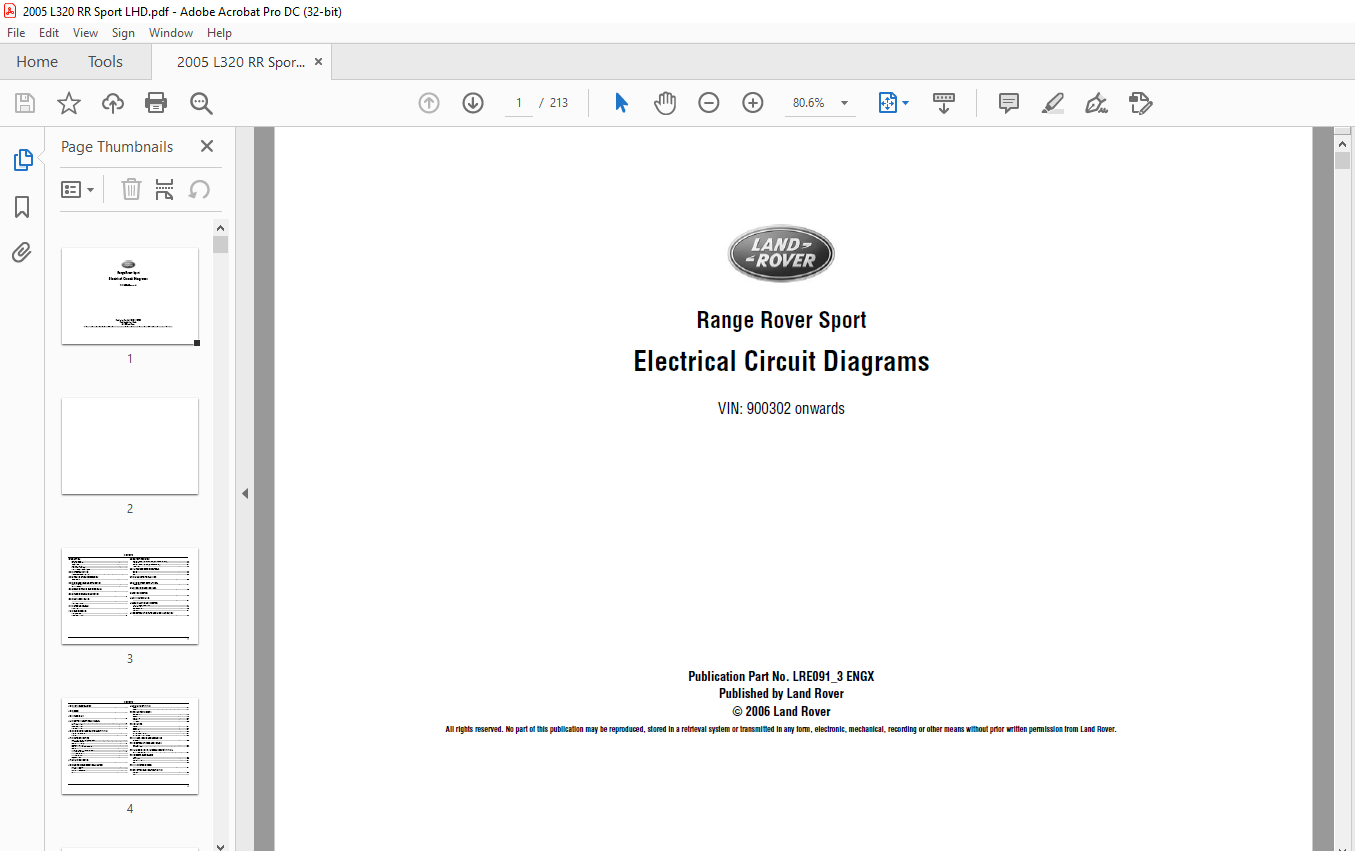Show the Page Thumbnails navigation pane icon
The image size is (1355, 851).
pos(22,160)
